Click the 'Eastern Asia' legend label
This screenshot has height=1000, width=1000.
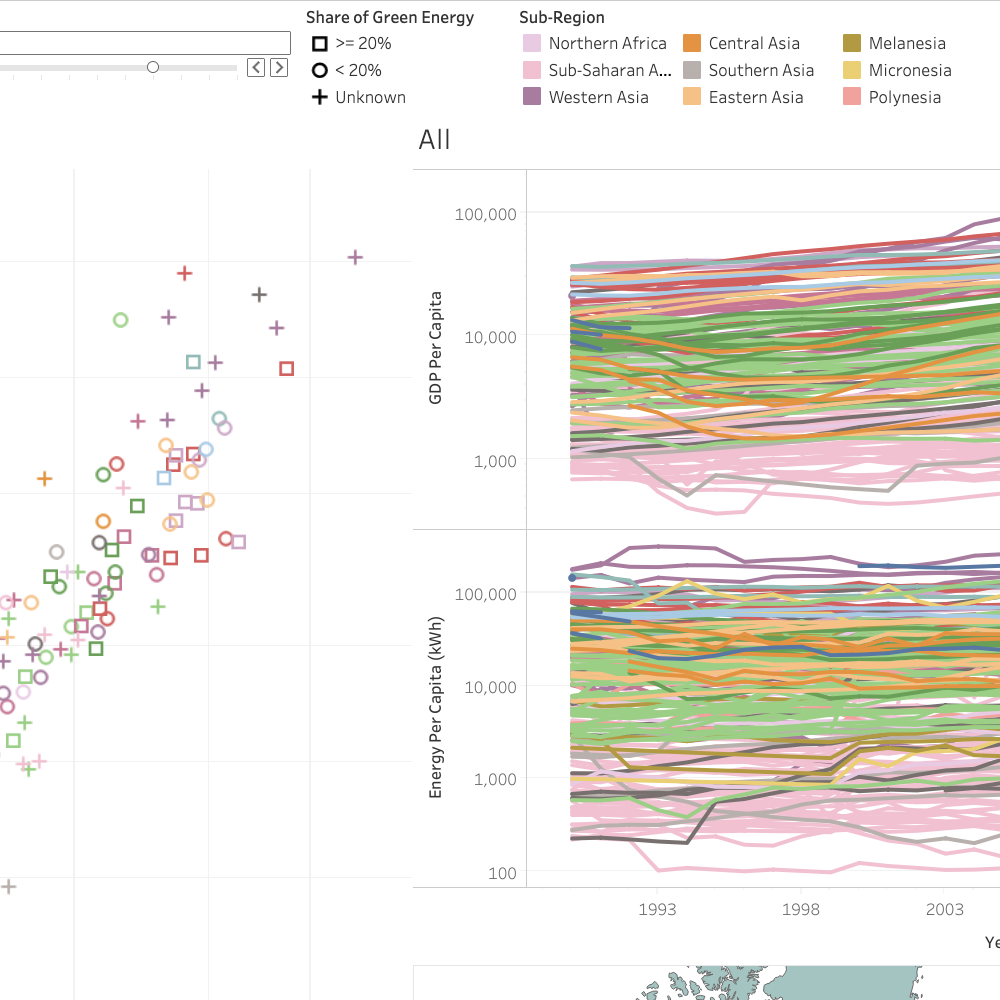(756, 97)
